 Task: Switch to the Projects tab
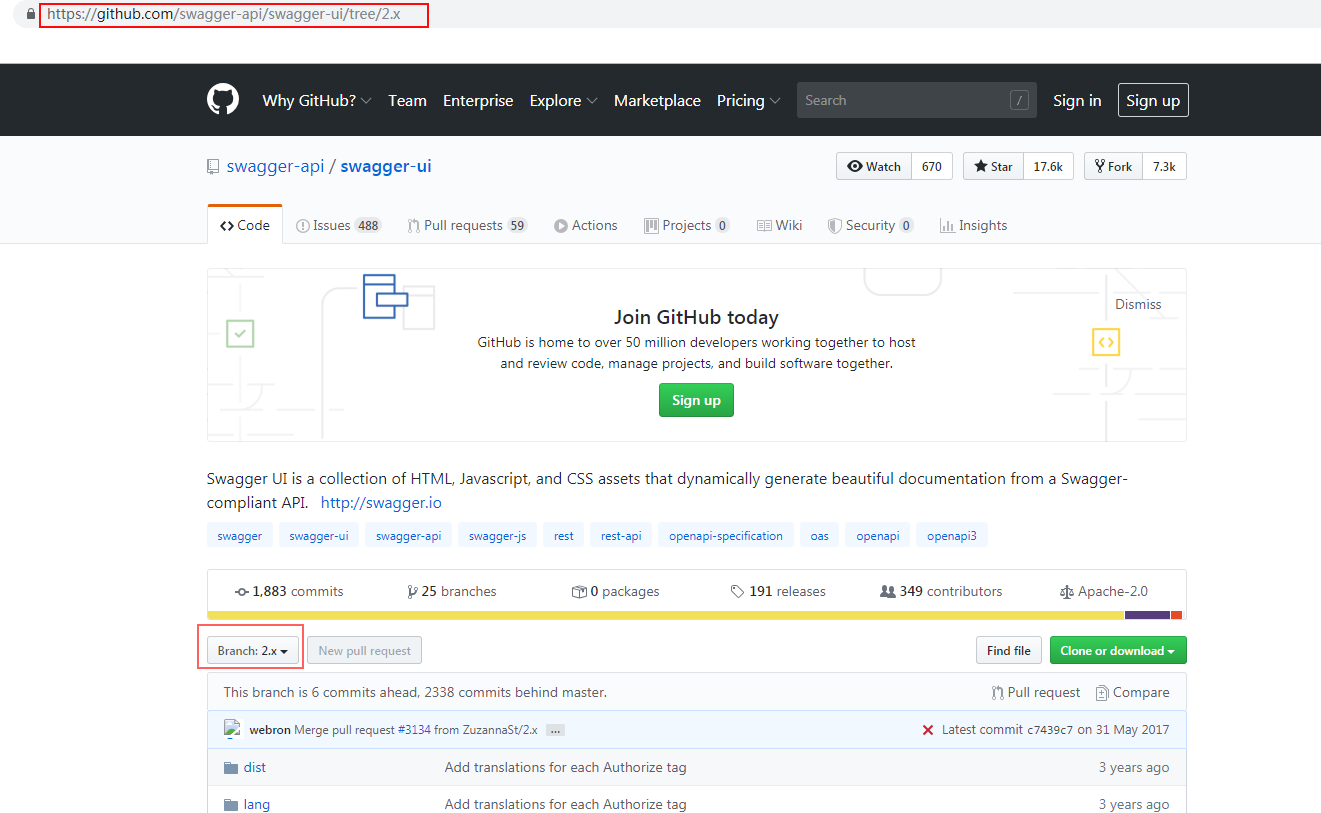click(x=687, y=225)
